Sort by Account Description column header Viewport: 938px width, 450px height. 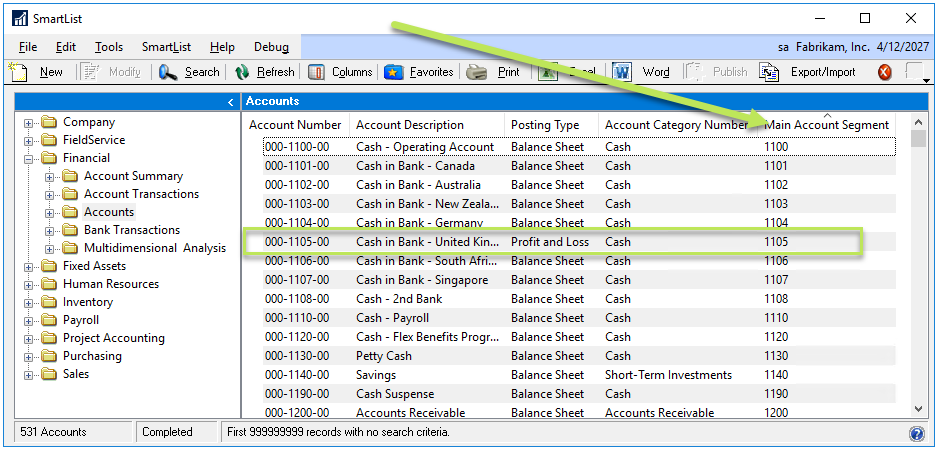410,125
